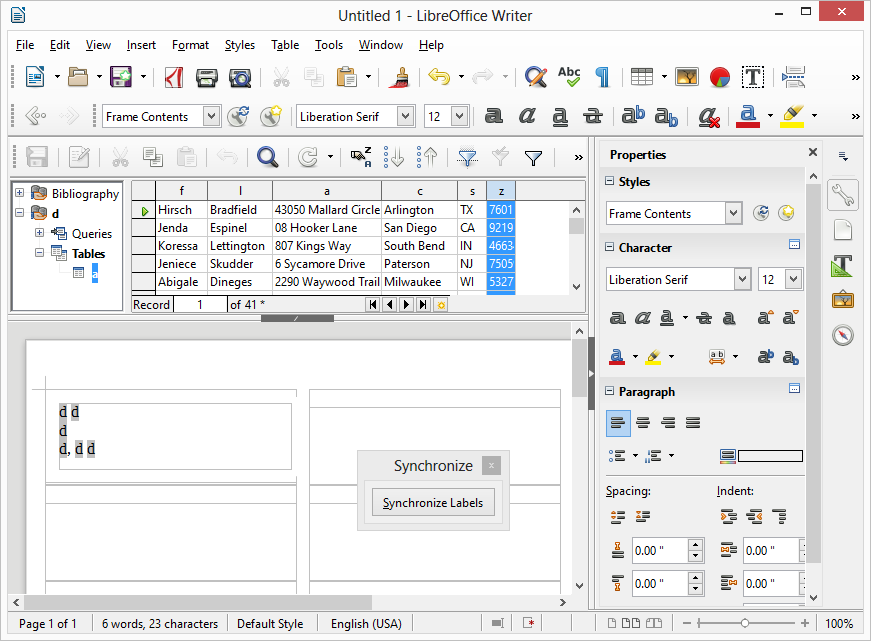Toggle Strikethrough in main toolbar
Image resolution: width=871 pixels, height=641 pixels.
(x=593, y=116)
